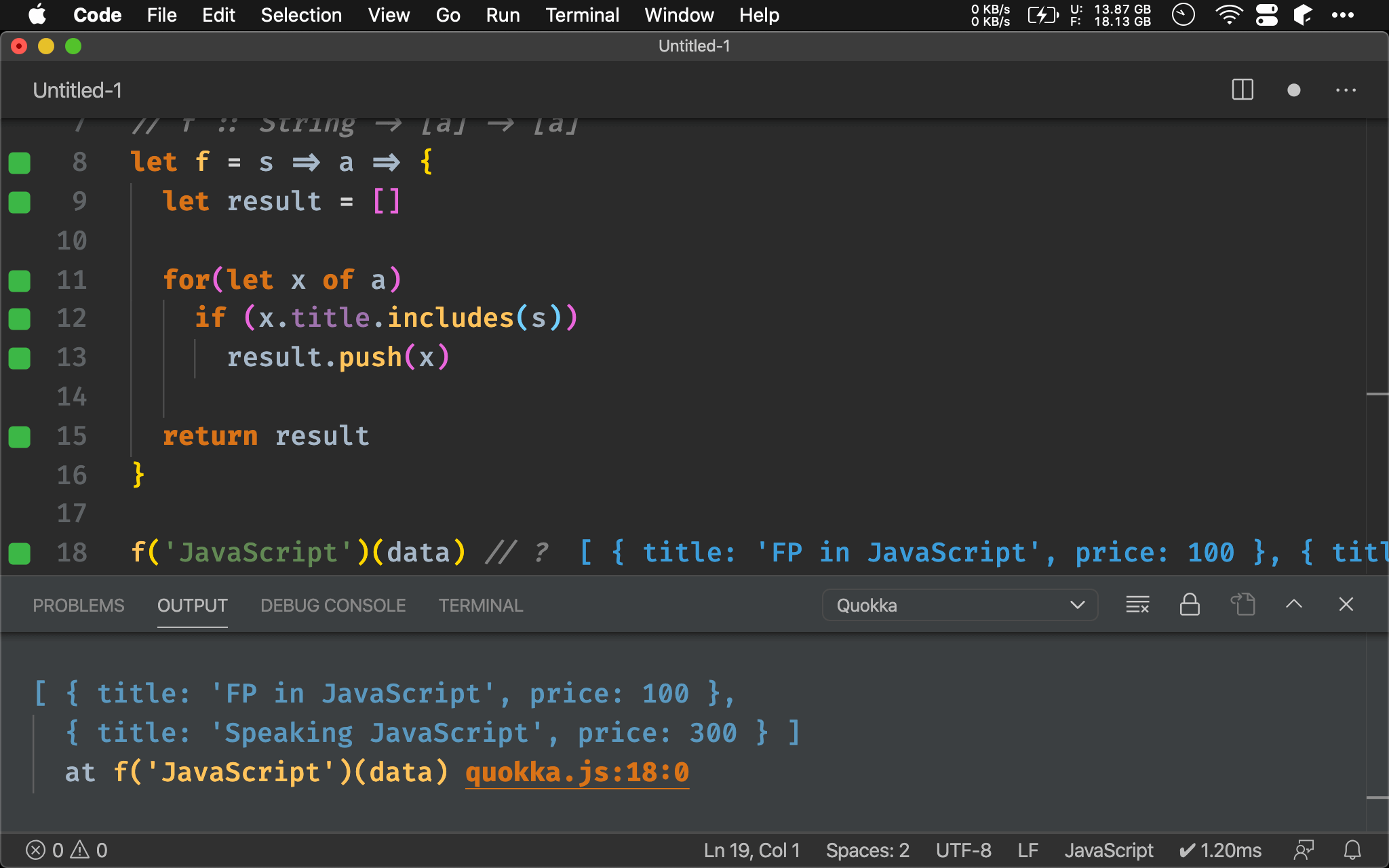Screen dimensions: 1389x868
Task: Click the Wi-Fi menu bar icon
Action: tap(1228, 15)
